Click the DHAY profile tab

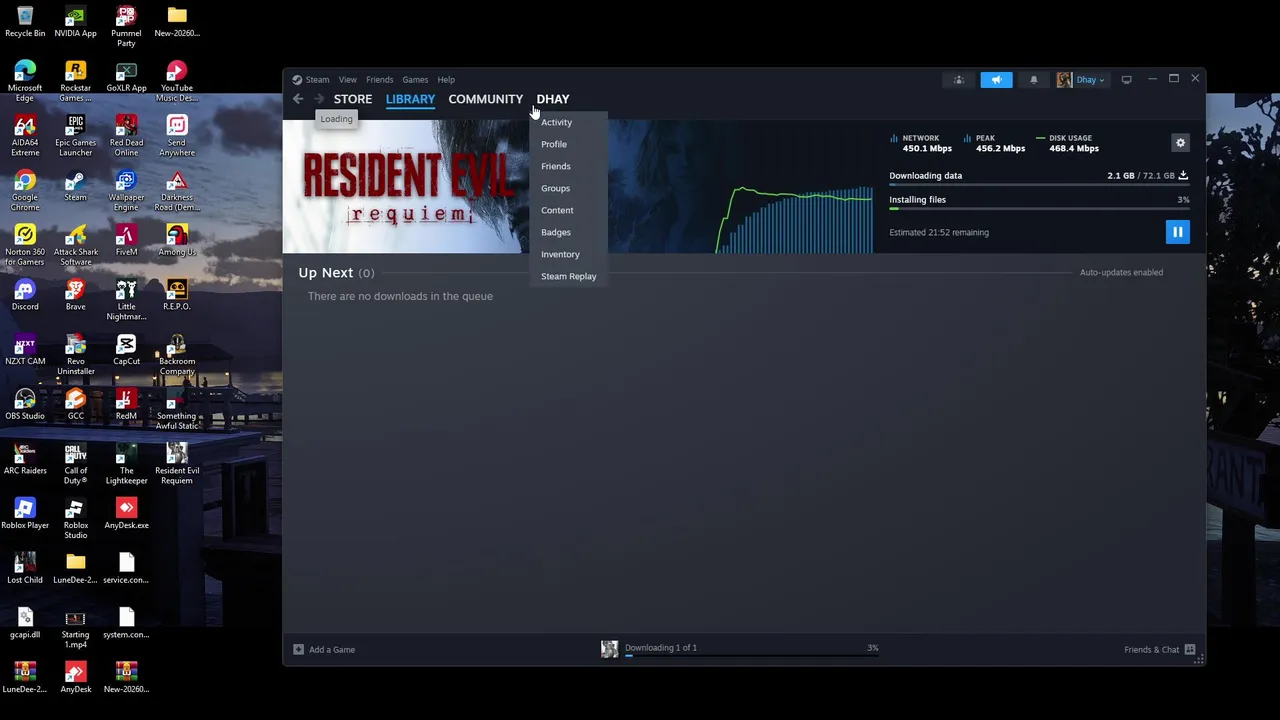[553, 99]
